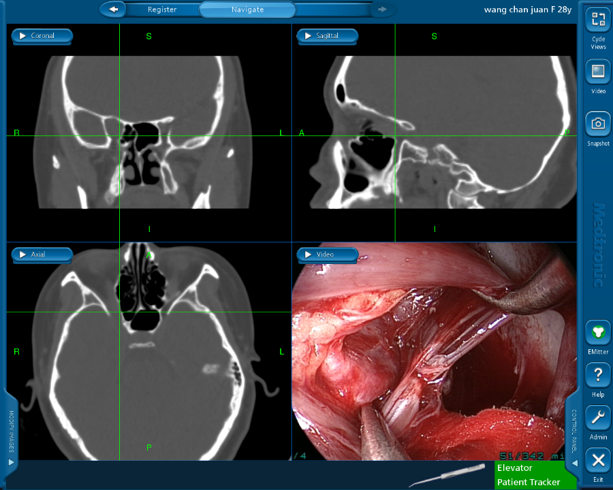This screenshot has width=613, height=490.
Task: Switch to the Register tab
Action: click(162, 9)
